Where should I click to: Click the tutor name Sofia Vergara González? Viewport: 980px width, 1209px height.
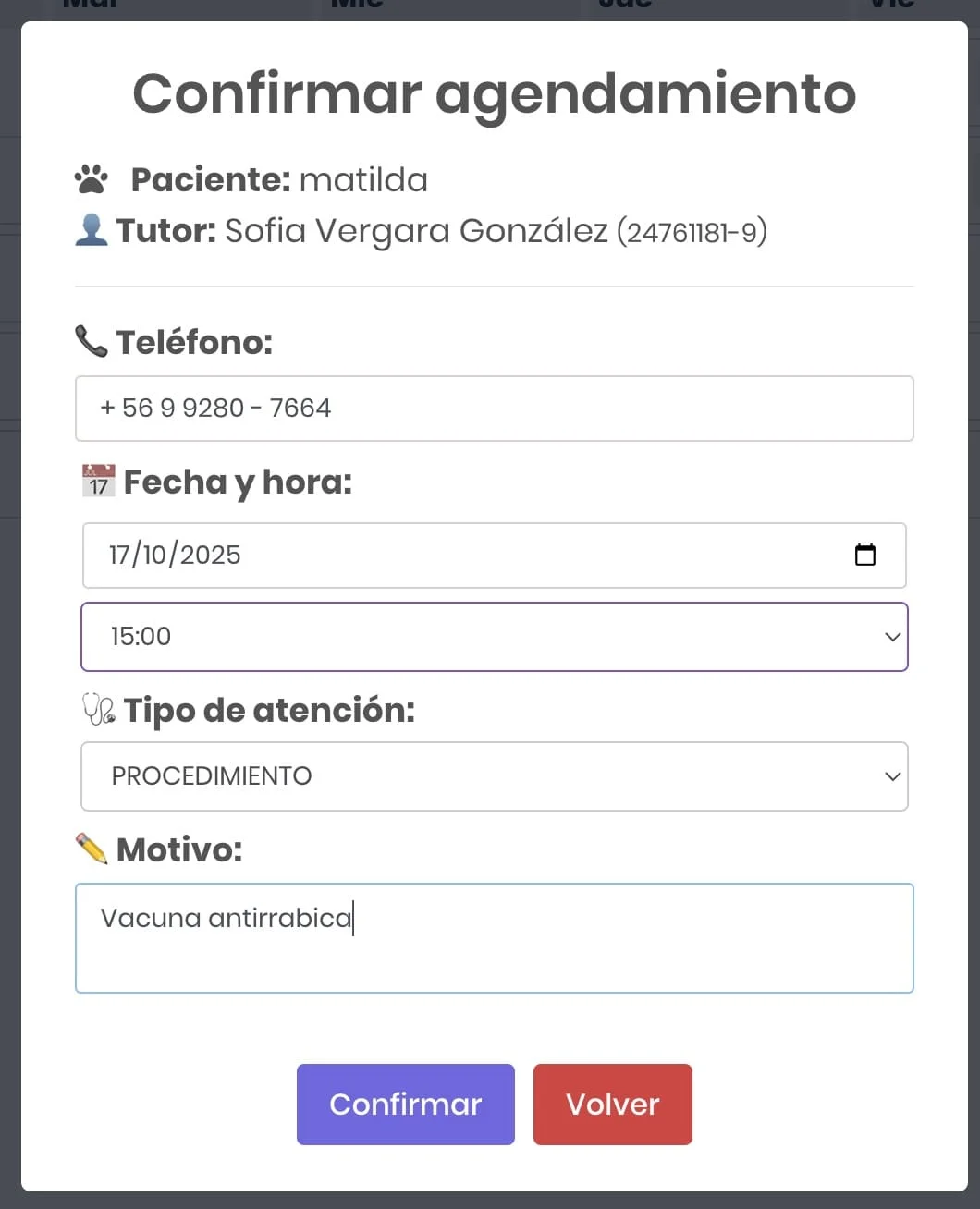[416, 231]
